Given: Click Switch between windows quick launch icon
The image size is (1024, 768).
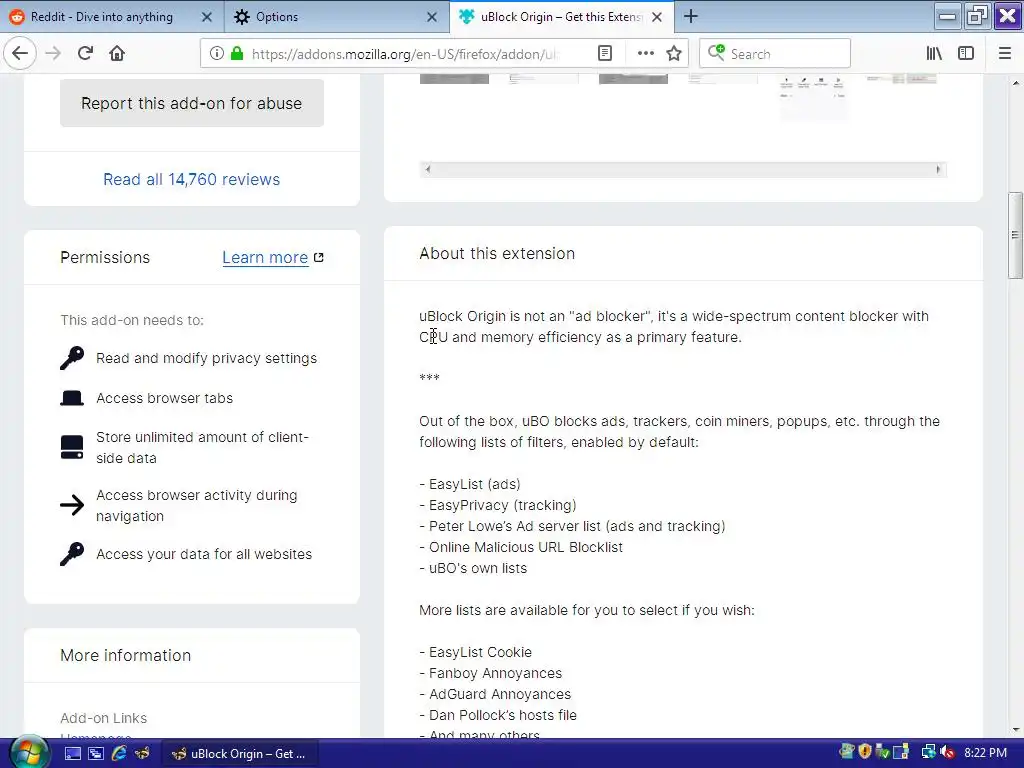Looking at the screenshot, I should pyautogui.click(x=96, y=754).
